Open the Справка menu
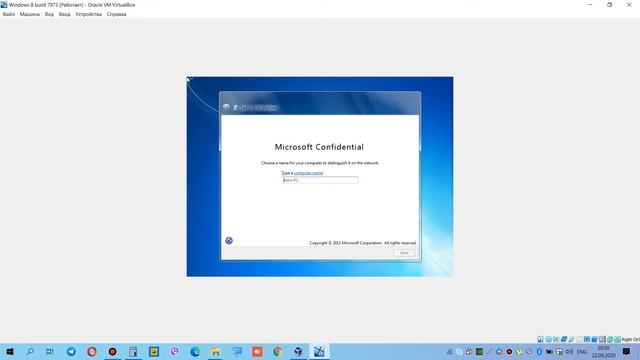The height and width of the screenshot is (360, 640). [117, 14]
